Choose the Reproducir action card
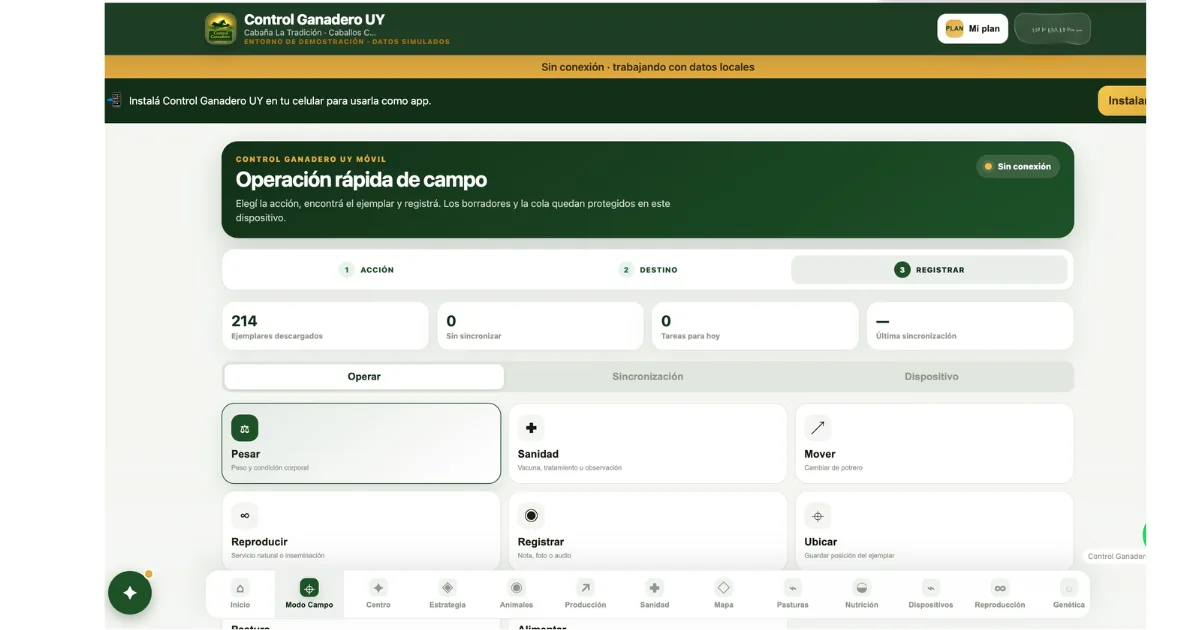The height and width of the screenshot is (630, 1200). coord(361,531)
